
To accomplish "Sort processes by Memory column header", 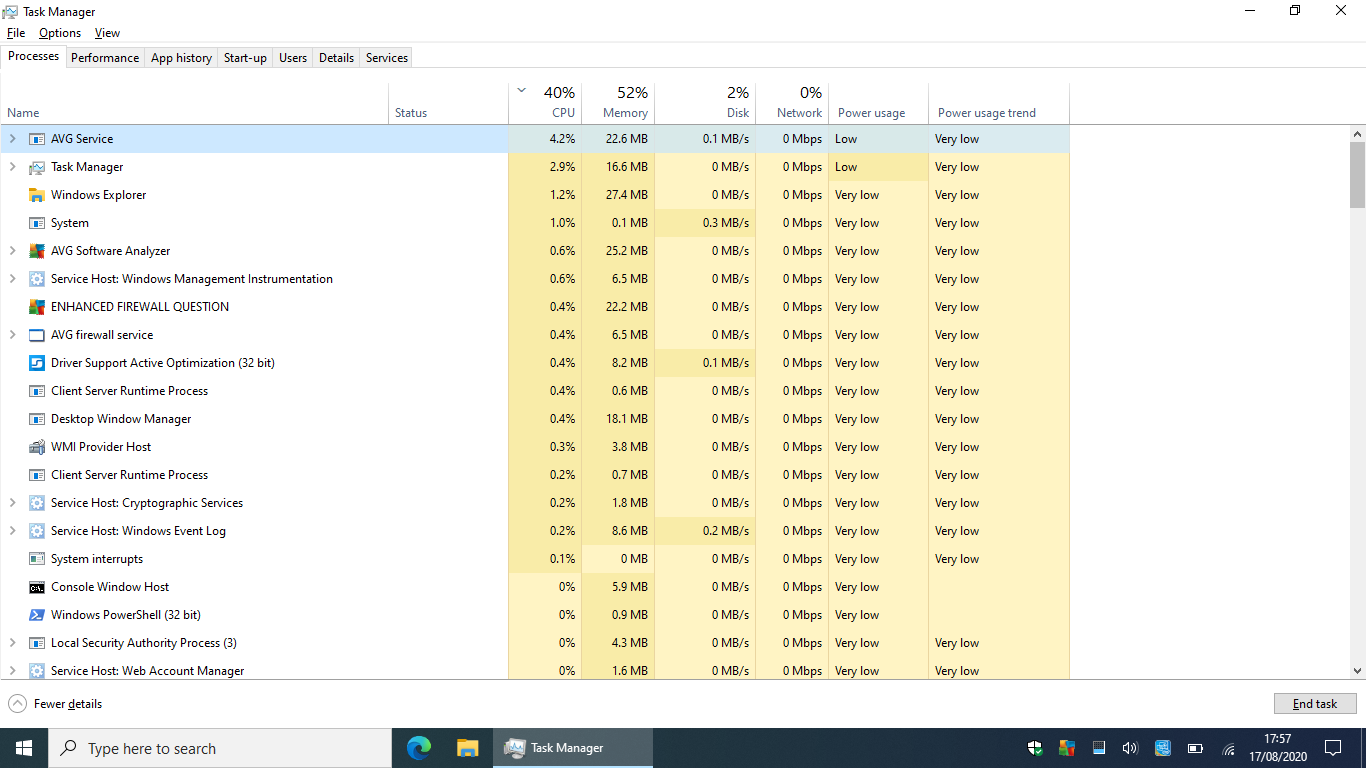I will tap(618, 102).
